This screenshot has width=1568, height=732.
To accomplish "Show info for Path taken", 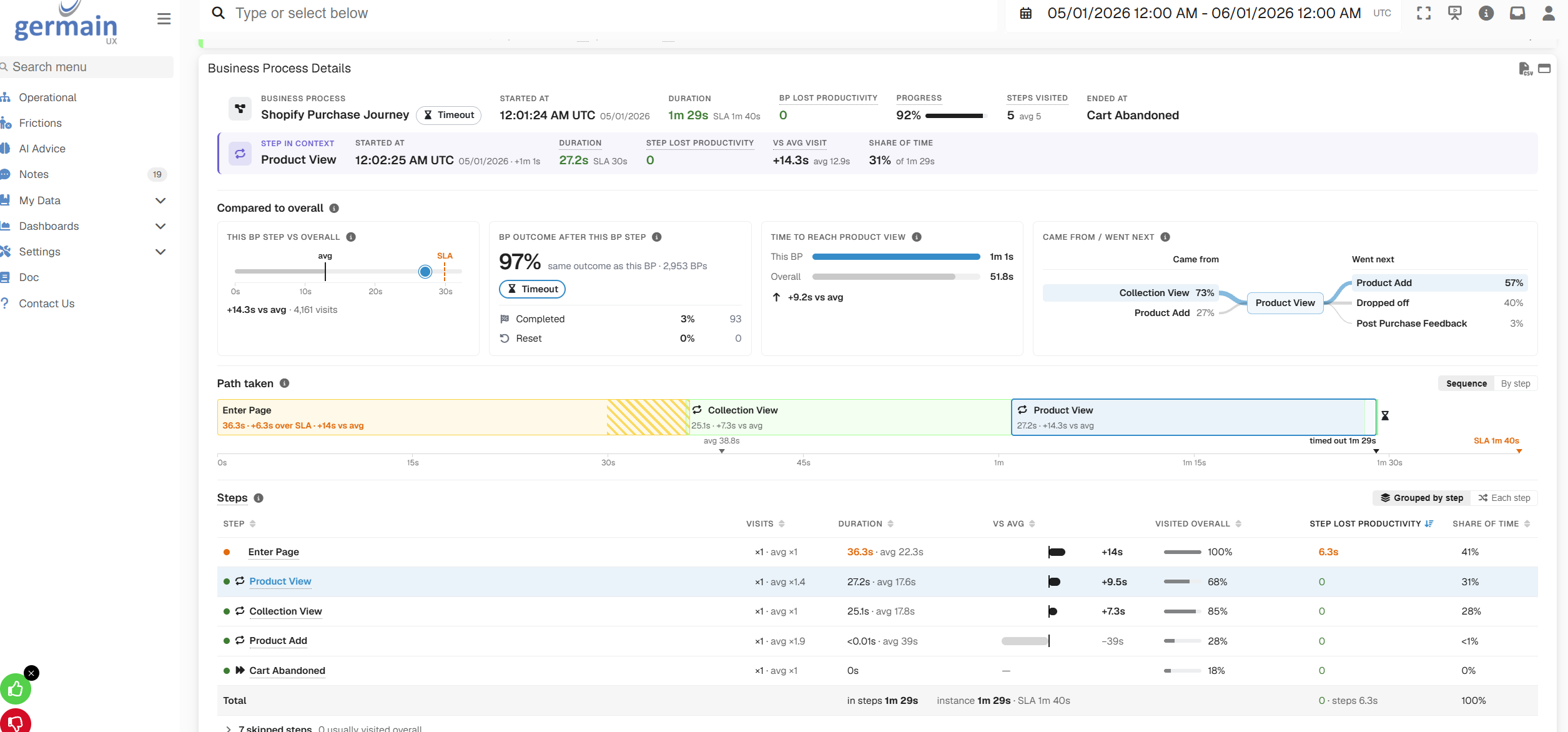I will coord(284,383).
